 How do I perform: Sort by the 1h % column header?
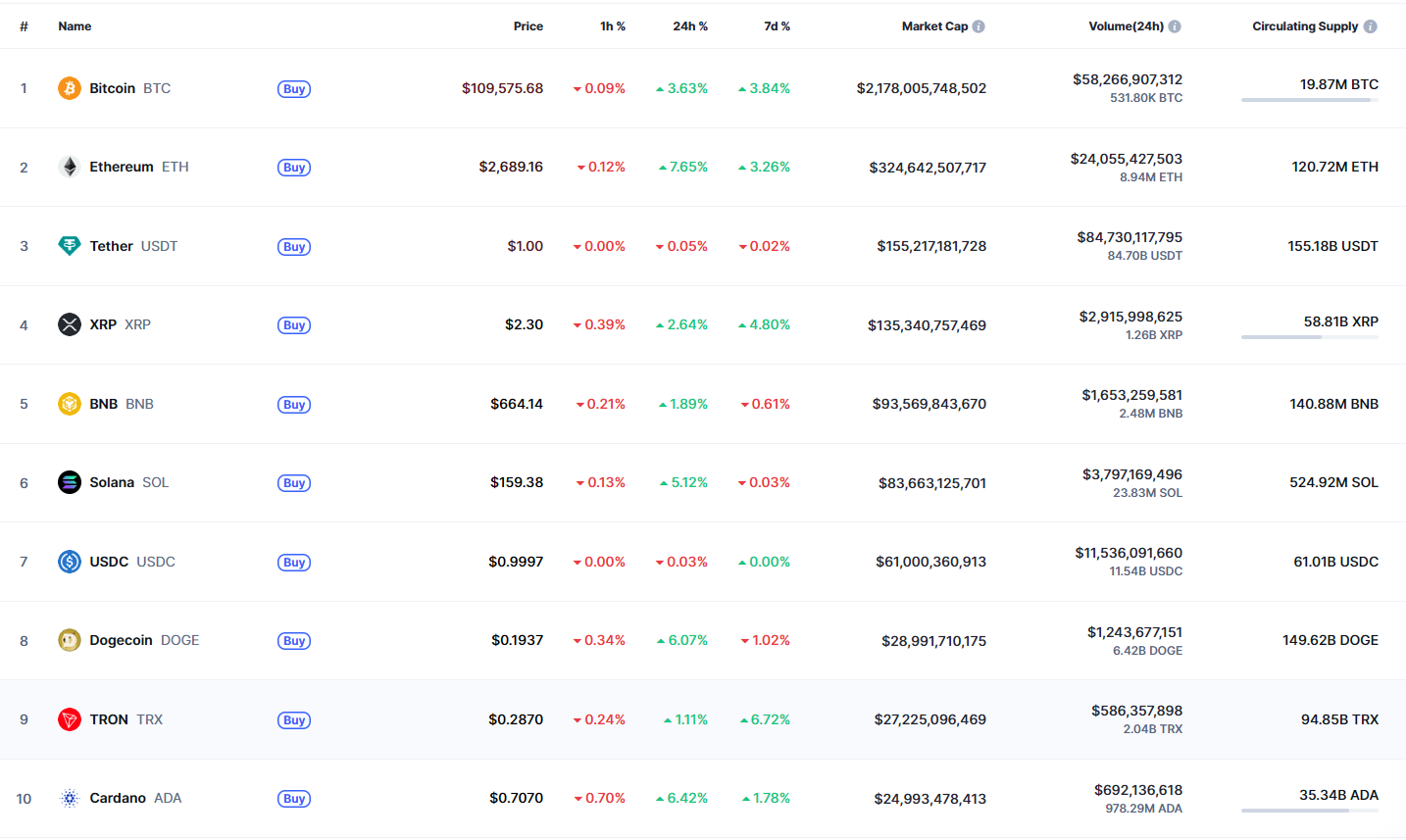613,26
